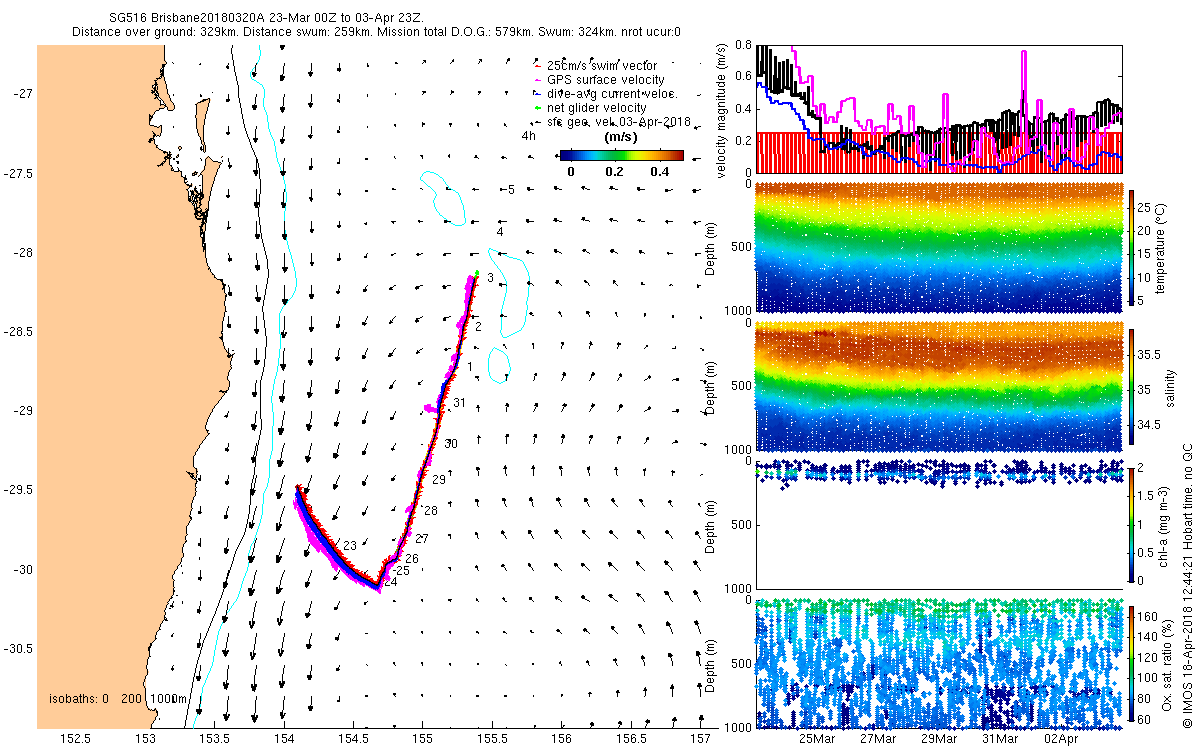Image resolution: width=1200 pixels, height=750 pixels.
Task: Click the day '31' marker on the glider track
Action: [460, 402]
